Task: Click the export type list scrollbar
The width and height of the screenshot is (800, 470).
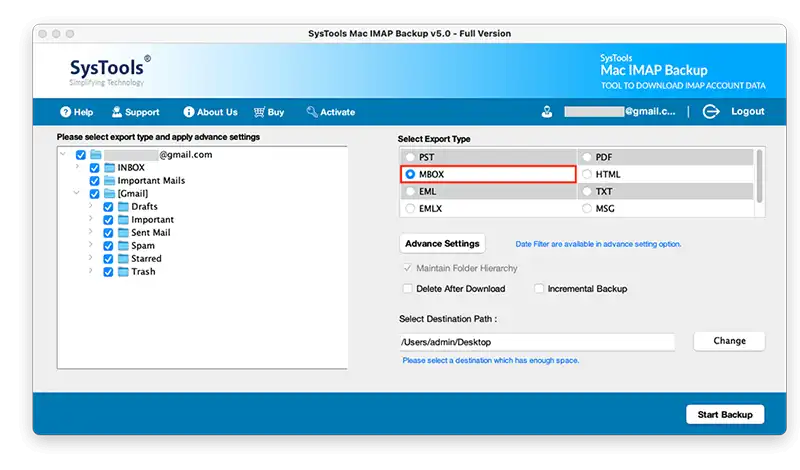Action: pyautogui.click(x=759, y=176)
